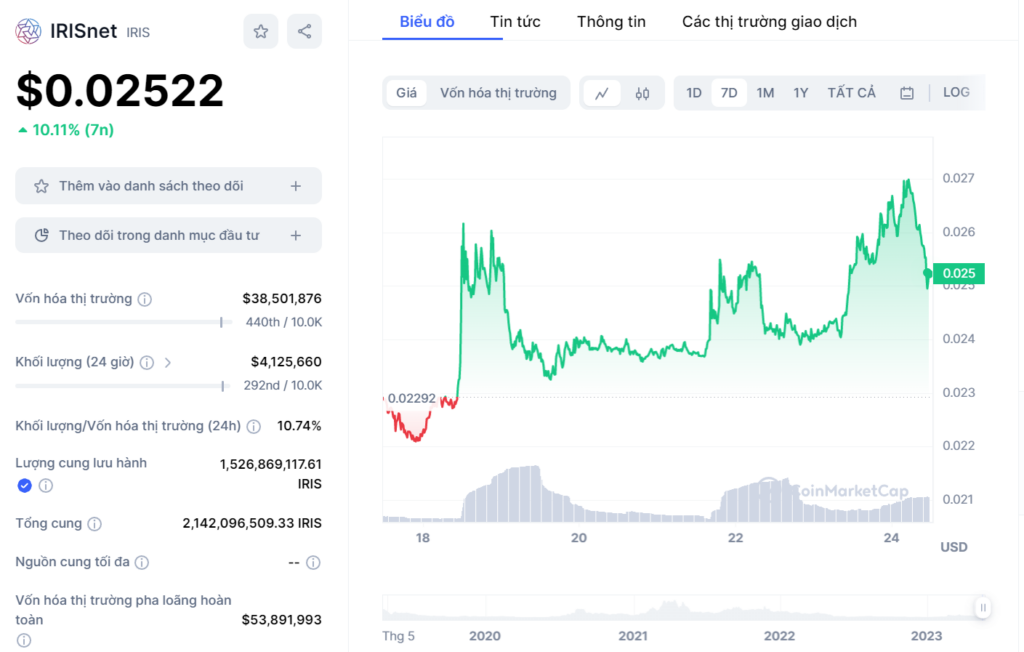This screenshot has height=652, width=1024.
Task: Open the calendar date range picker
Action: [907, 93]
